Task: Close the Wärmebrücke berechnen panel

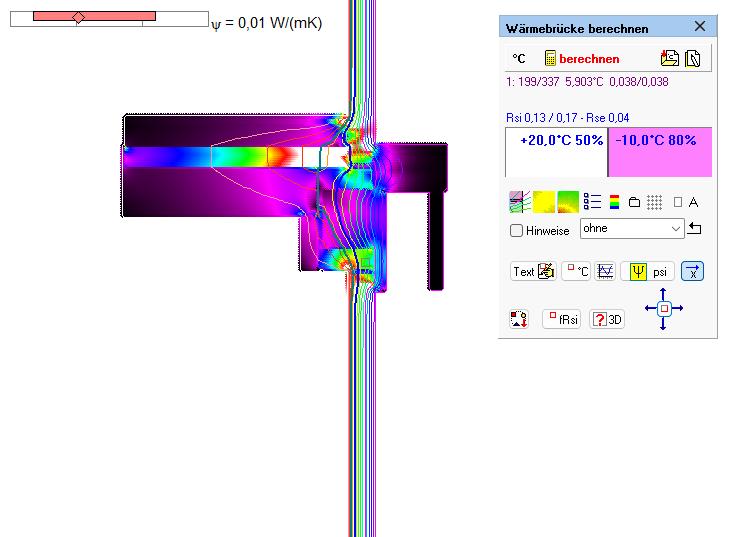Action: [x=700, y=26]
